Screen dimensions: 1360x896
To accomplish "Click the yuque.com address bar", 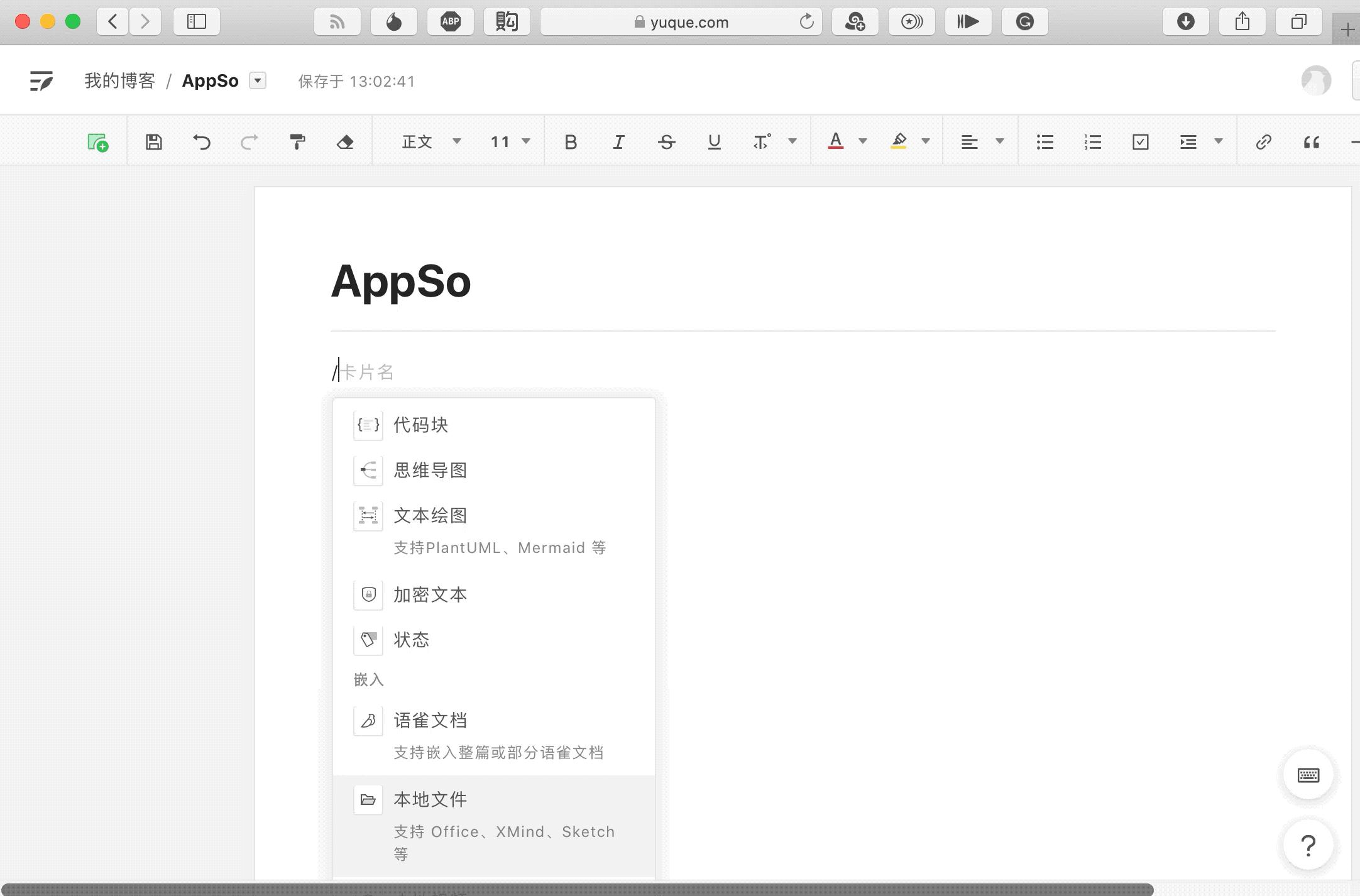I will coord(681,22).
